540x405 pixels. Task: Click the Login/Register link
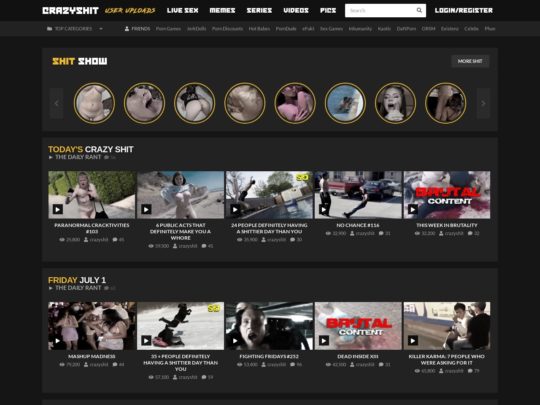[x=464, y=10]
